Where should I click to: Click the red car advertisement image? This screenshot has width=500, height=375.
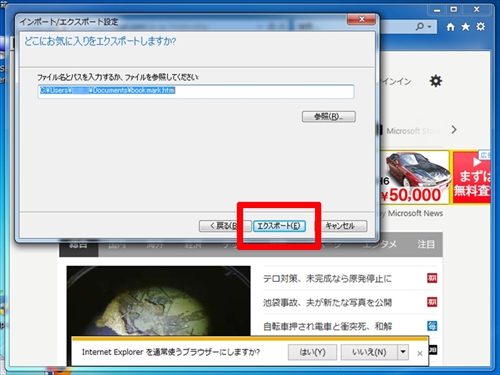(x=414, y=177)
